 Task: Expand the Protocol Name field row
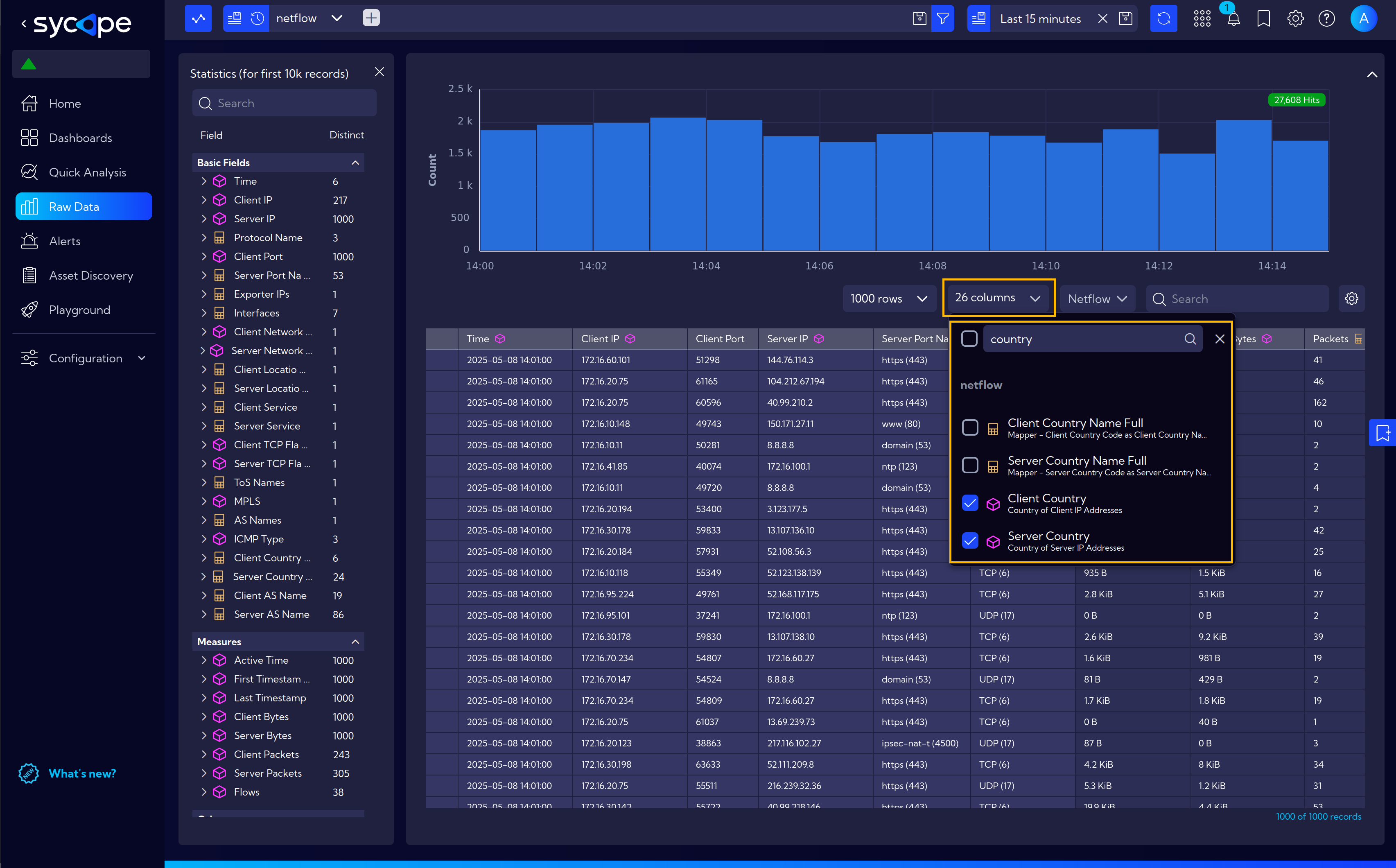click(204, 237)
